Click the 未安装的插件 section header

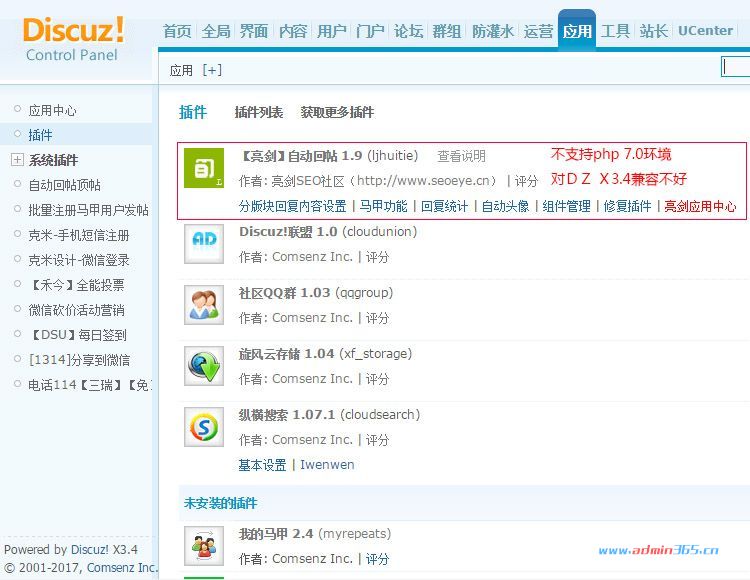(x=221, y=503)
